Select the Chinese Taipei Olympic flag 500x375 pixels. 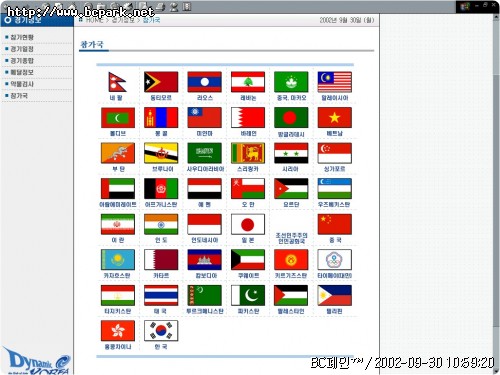[334, 260]
